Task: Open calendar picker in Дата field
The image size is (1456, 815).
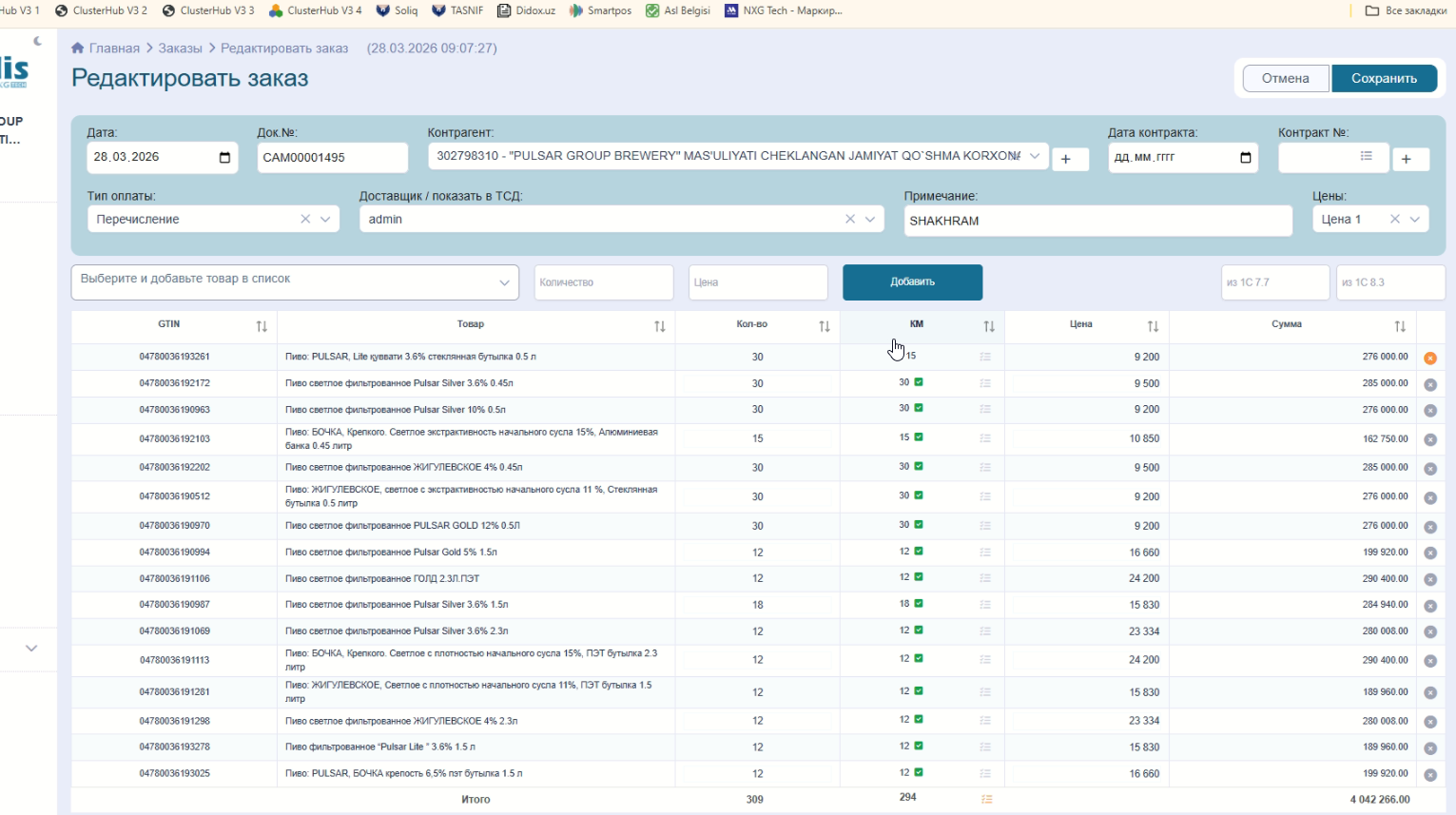Action: tap(224, 158)
